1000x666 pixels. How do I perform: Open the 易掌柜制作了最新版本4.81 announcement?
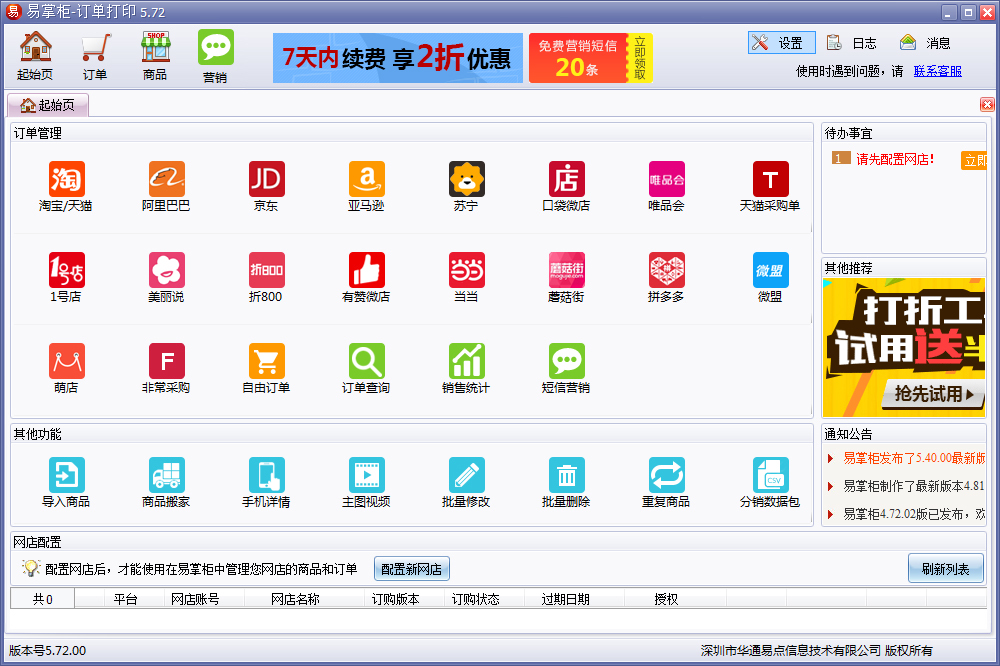tap(914, 486)
